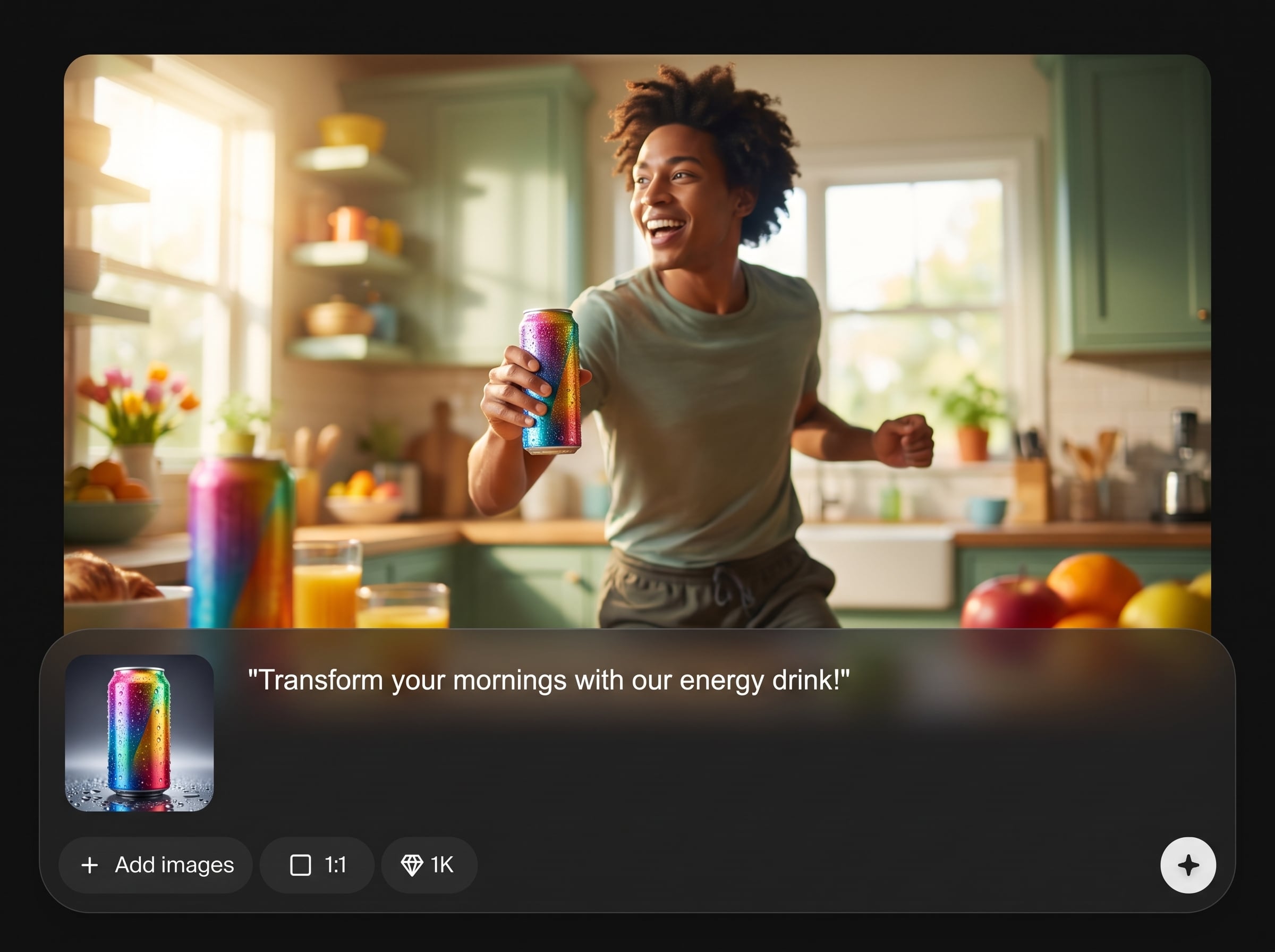Click the square aspect ratio icon

click(x=300, y=865)
